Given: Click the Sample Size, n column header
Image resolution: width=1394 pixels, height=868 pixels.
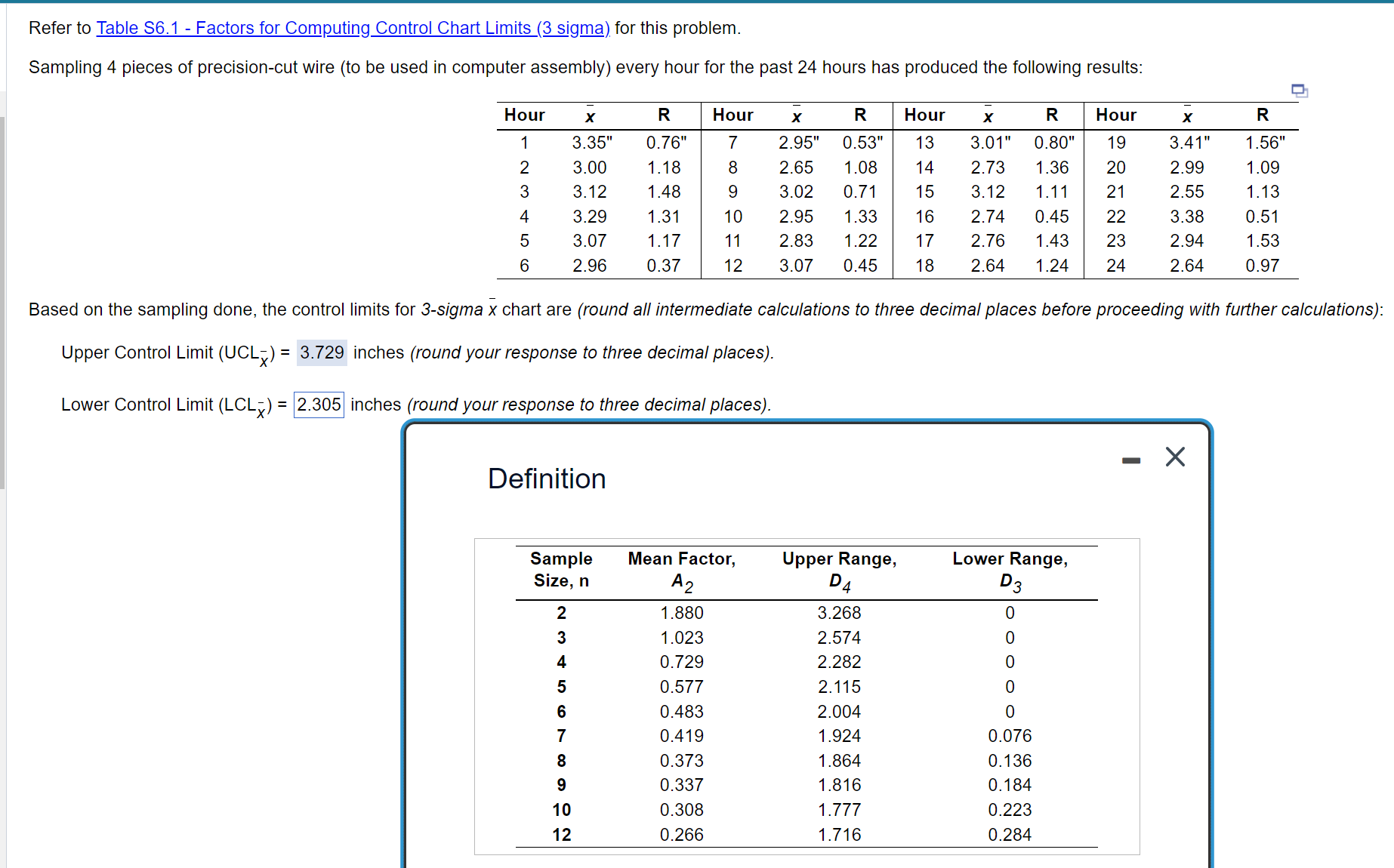Looking at the screenshot, I should click(561, 570).
